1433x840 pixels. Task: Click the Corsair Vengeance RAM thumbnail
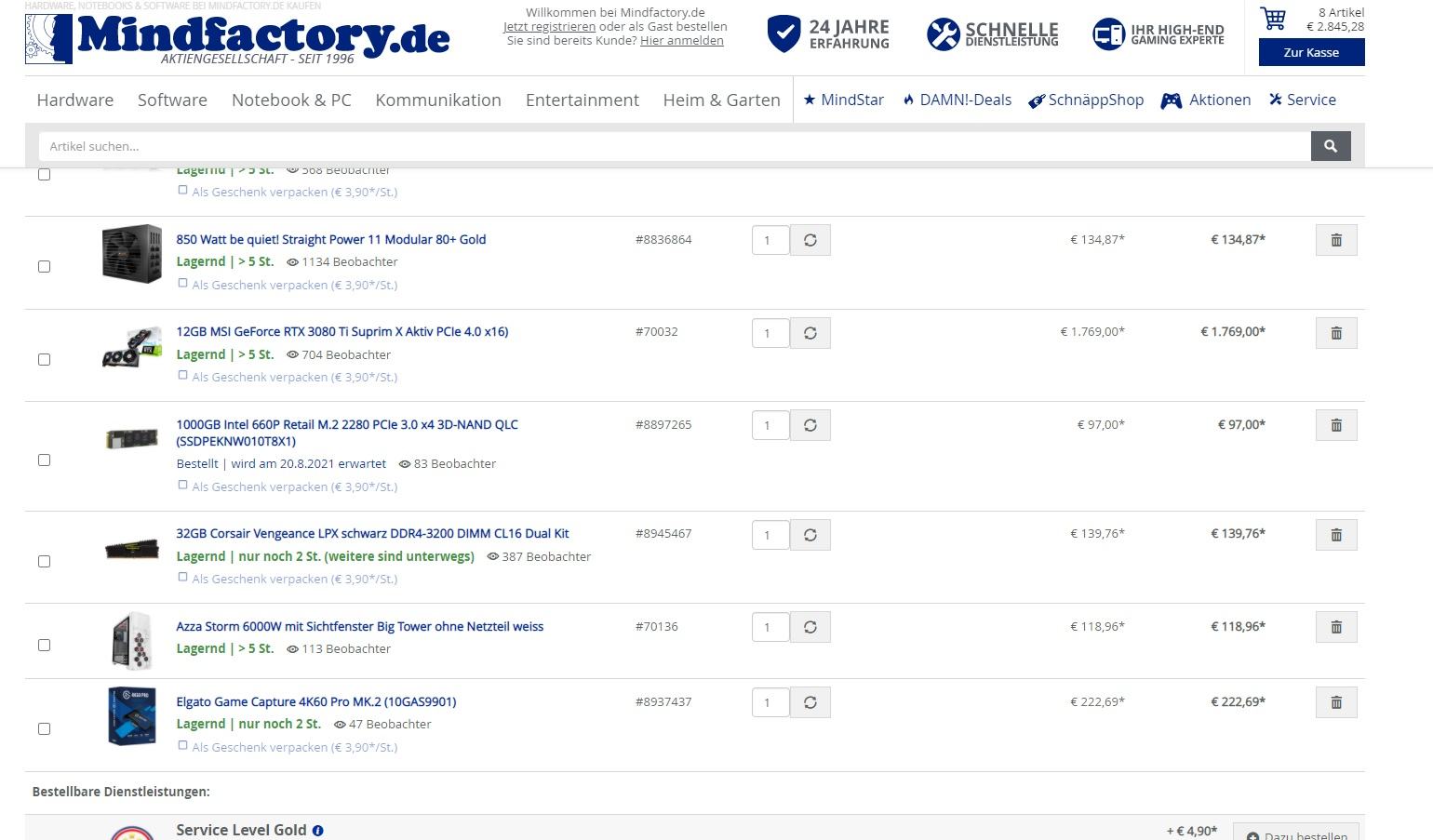pyautogui.click(x=131, y=549)
